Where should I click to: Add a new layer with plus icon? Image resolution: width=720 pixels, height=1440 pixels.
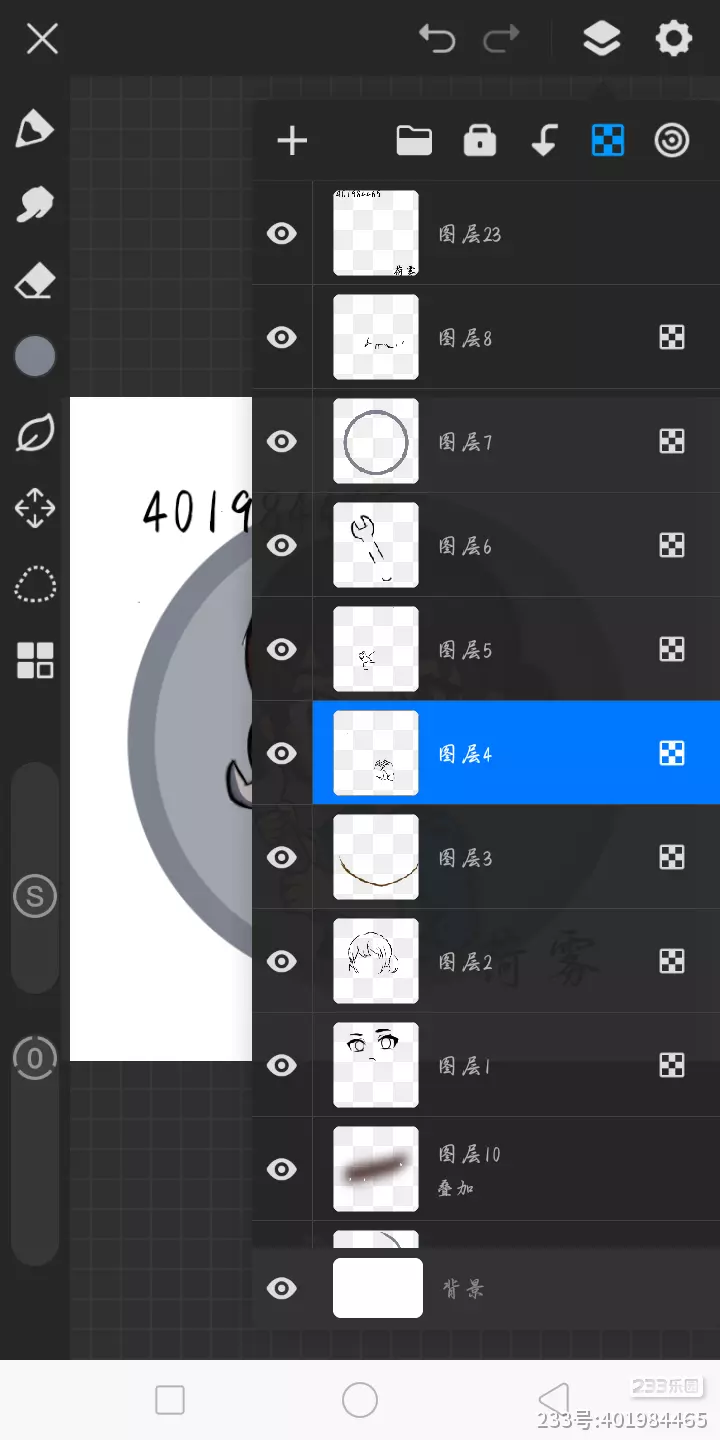[292, 141]
